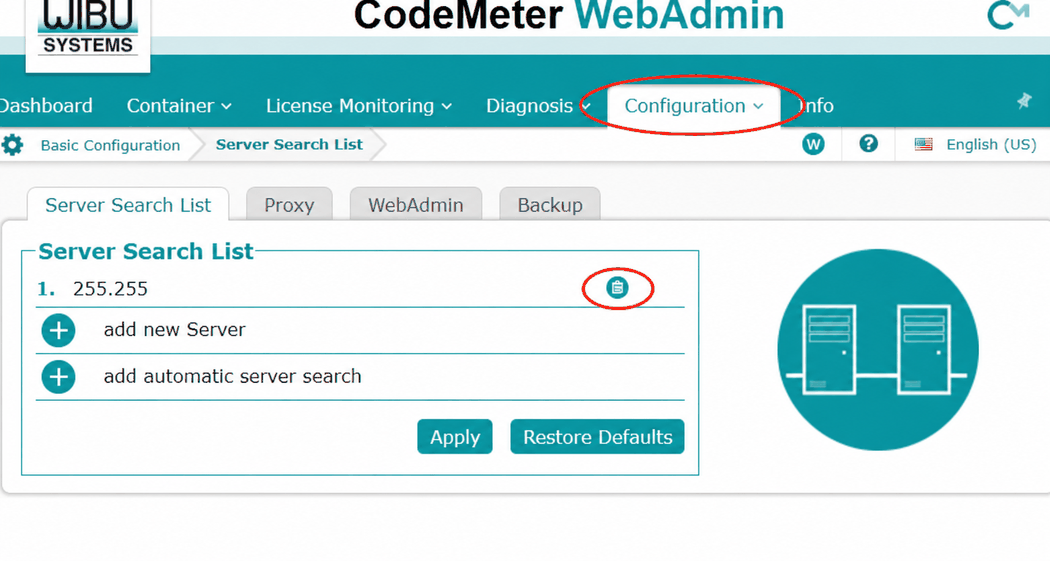The height and width of the screenshot is (561, 1050).
Task: Click the pin icon in the navigation bar
Action: tap(1024, 101)
